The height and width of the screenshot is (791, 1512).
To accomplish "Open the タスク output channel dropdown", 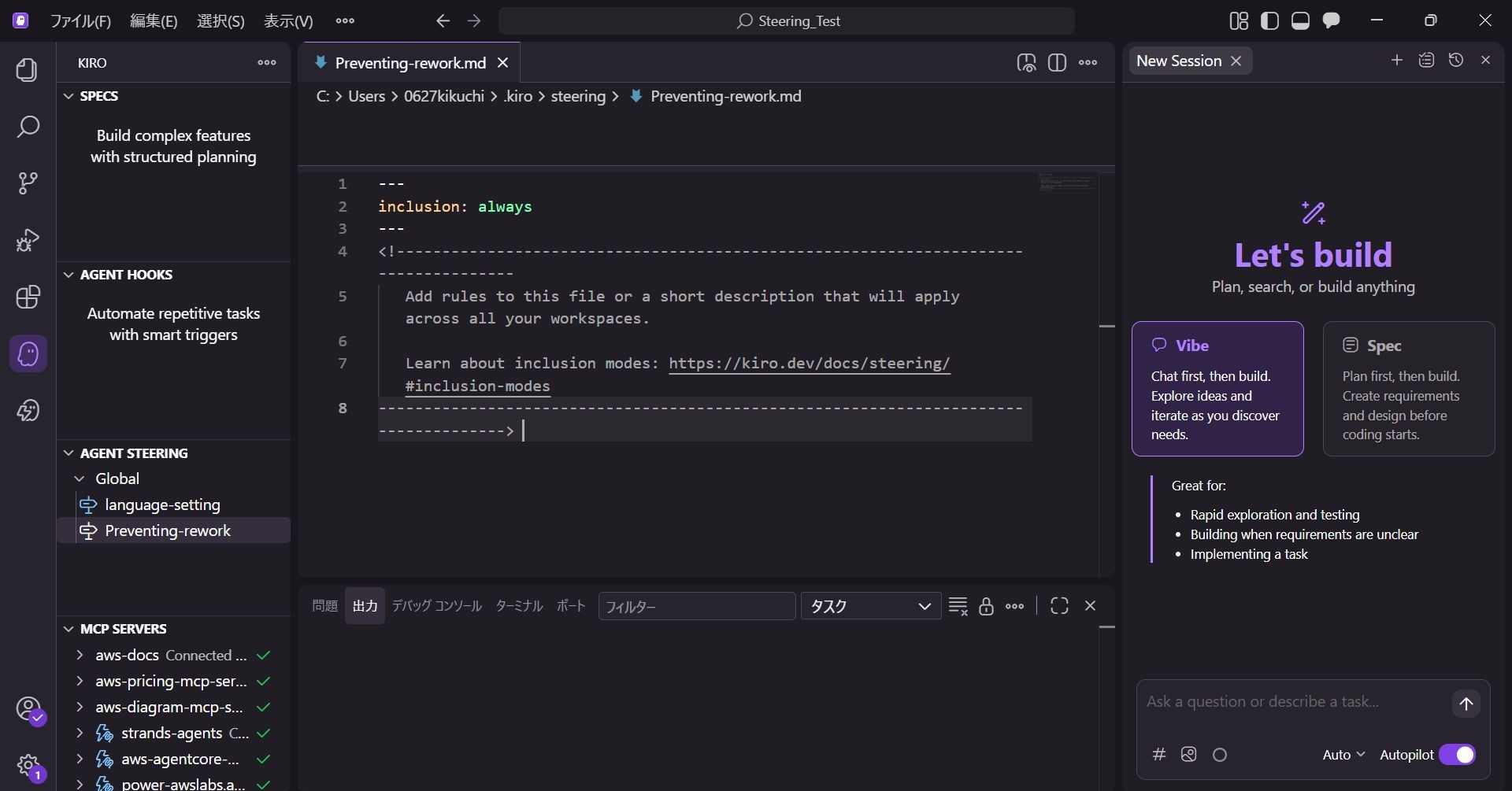I will click(x=870, y=606).
